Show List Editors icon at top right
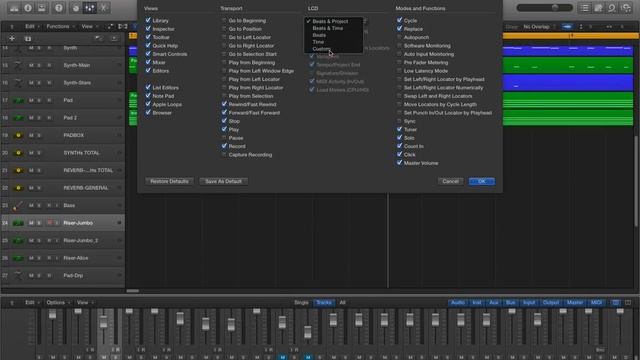Screen dimensions: 640x360 (x=584, y=8)
